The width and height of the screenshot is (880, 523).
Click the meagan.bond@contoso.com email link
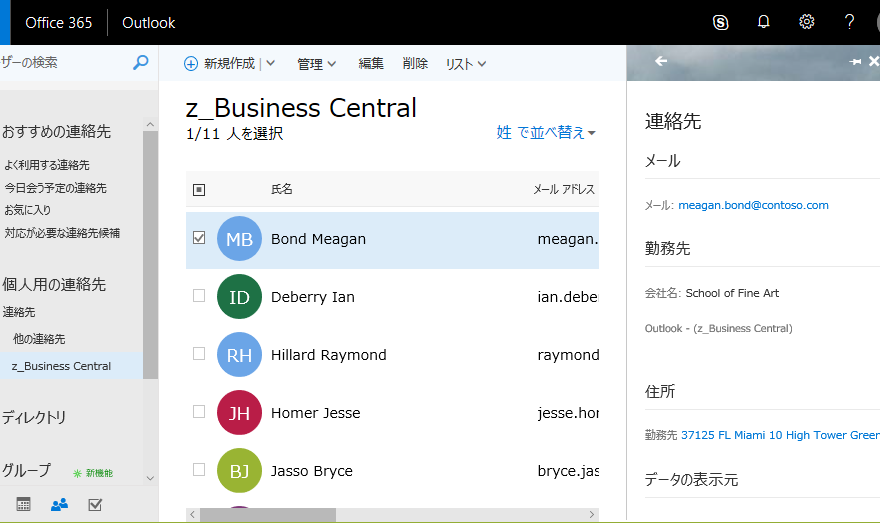pos(753,205)
